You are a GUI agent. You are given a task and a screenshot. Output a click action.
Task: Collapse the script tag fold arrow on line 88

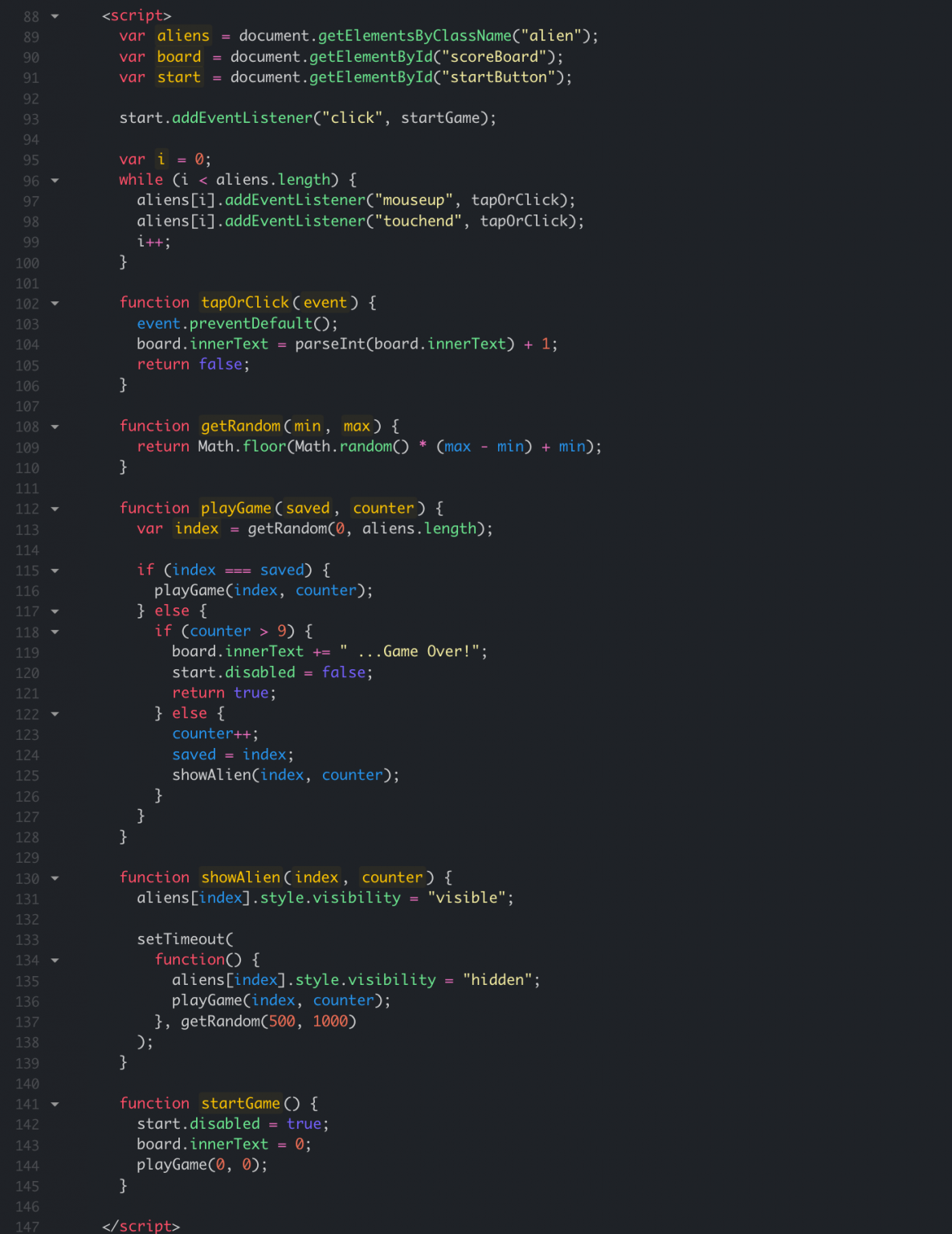click(55, 16)
